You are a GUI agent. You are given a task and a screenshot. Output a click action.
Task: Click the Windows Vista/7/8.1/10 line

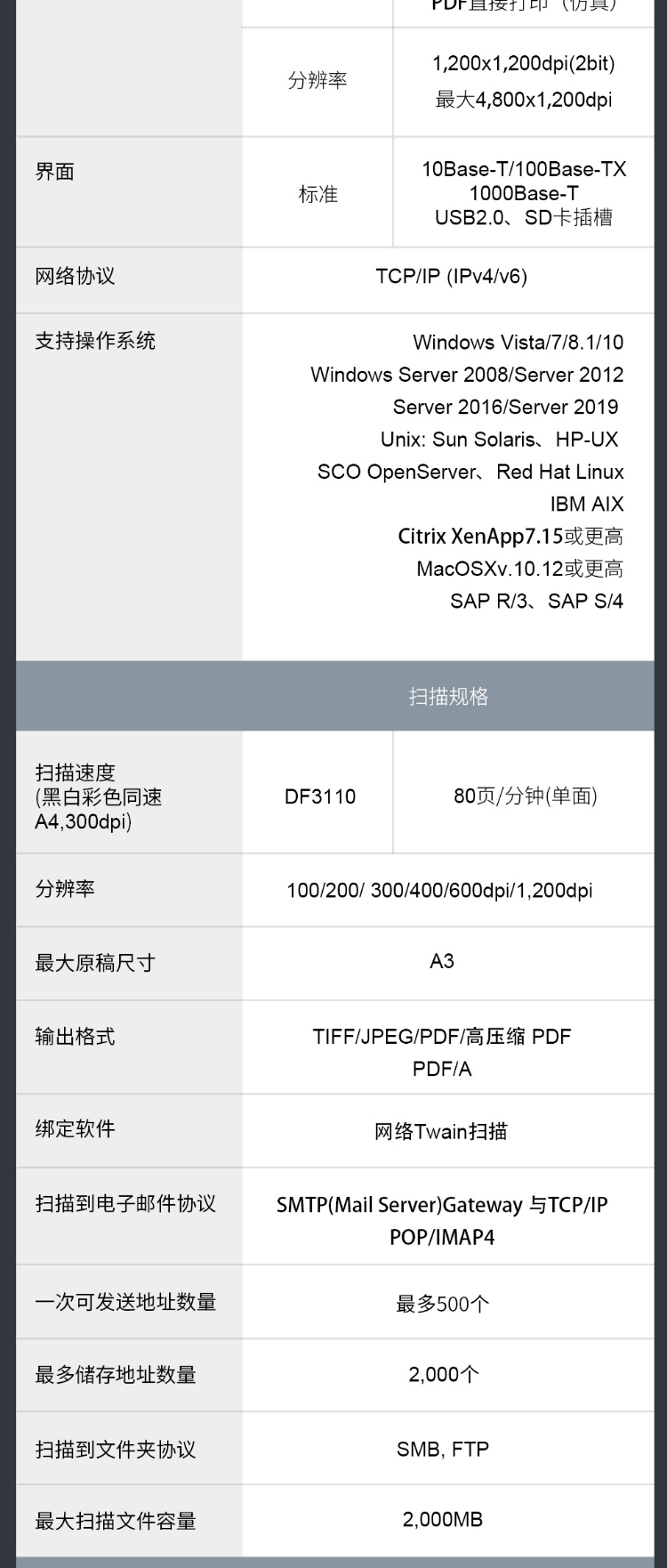tap(518, 343)
